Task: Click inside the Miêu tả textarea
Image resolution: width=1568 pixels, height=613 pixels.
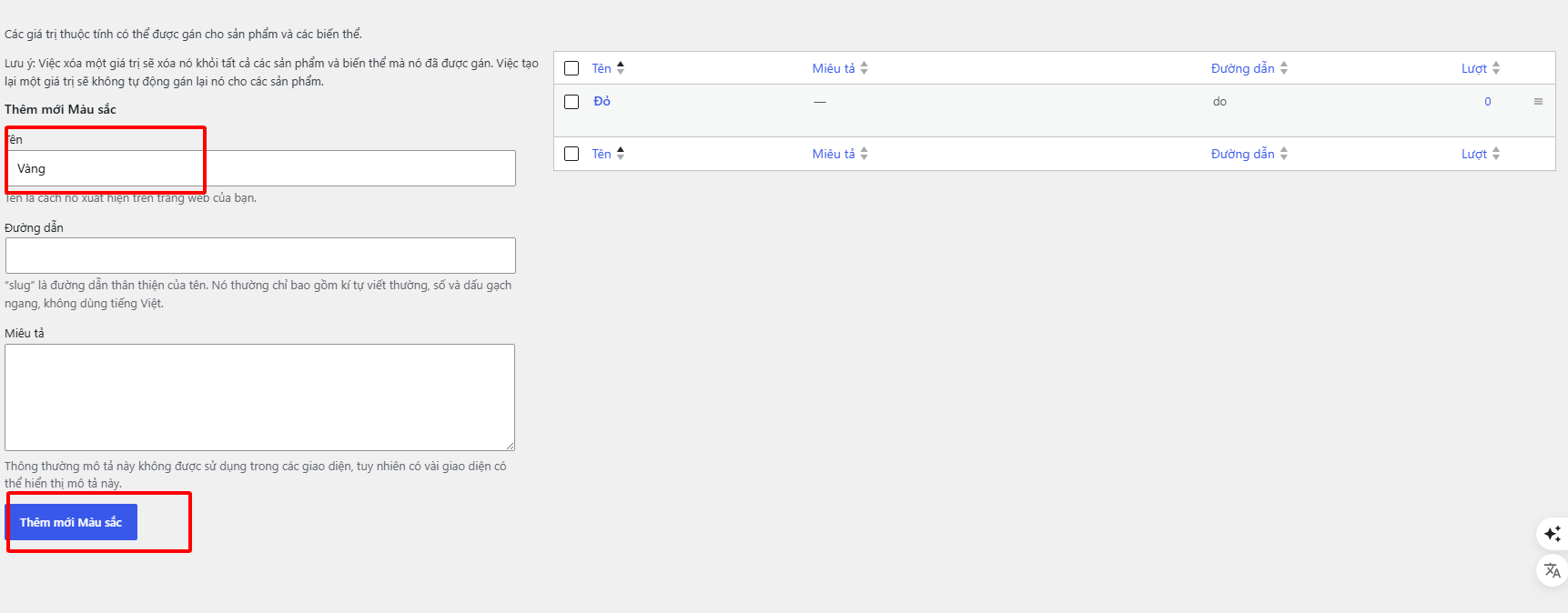Action: point(260,397)
